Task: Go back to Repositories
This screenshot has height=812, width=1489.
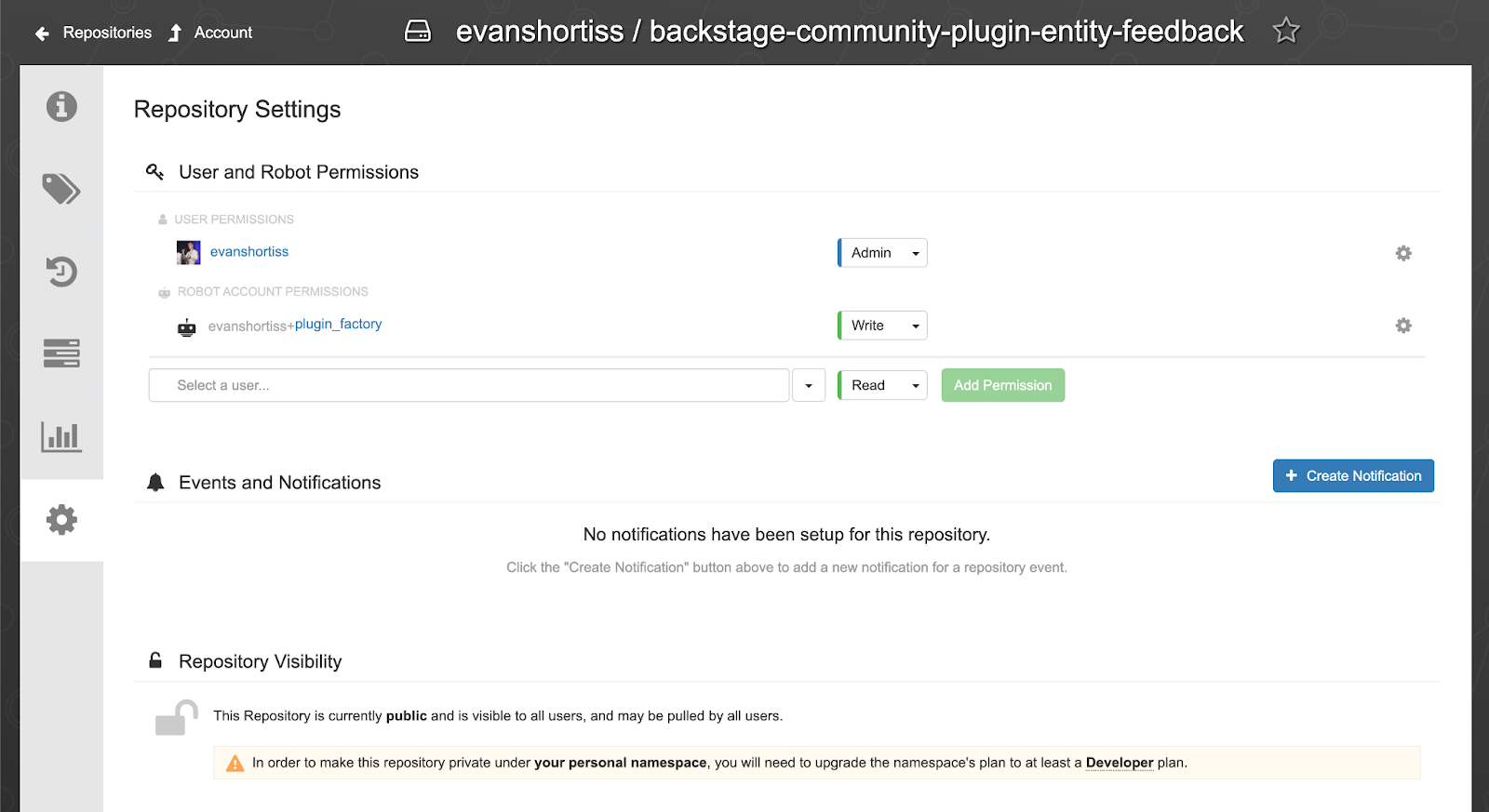Action: click(x=107, y=33)
